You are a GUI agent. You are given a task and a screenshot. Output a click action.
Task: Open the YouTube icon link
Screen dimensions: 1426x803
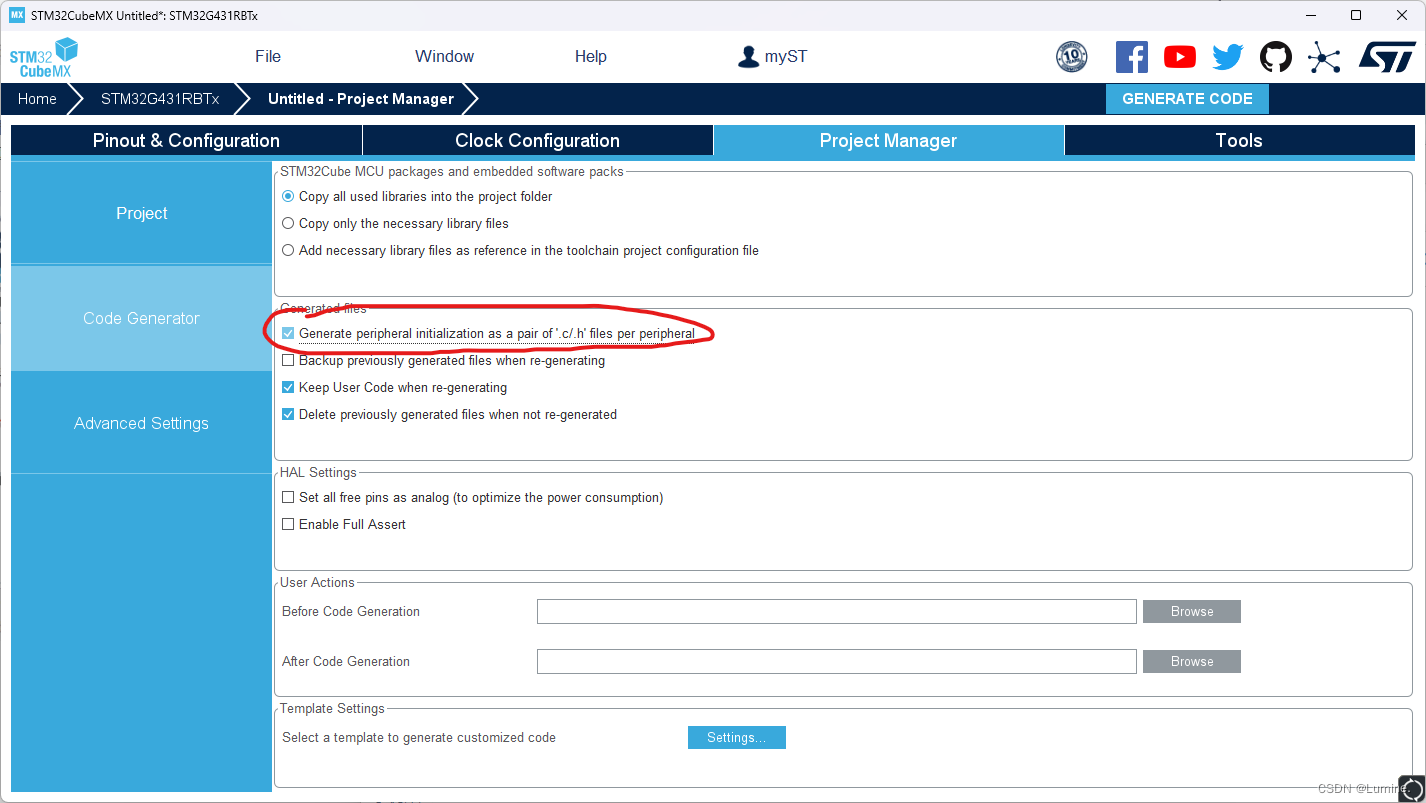1180,57
